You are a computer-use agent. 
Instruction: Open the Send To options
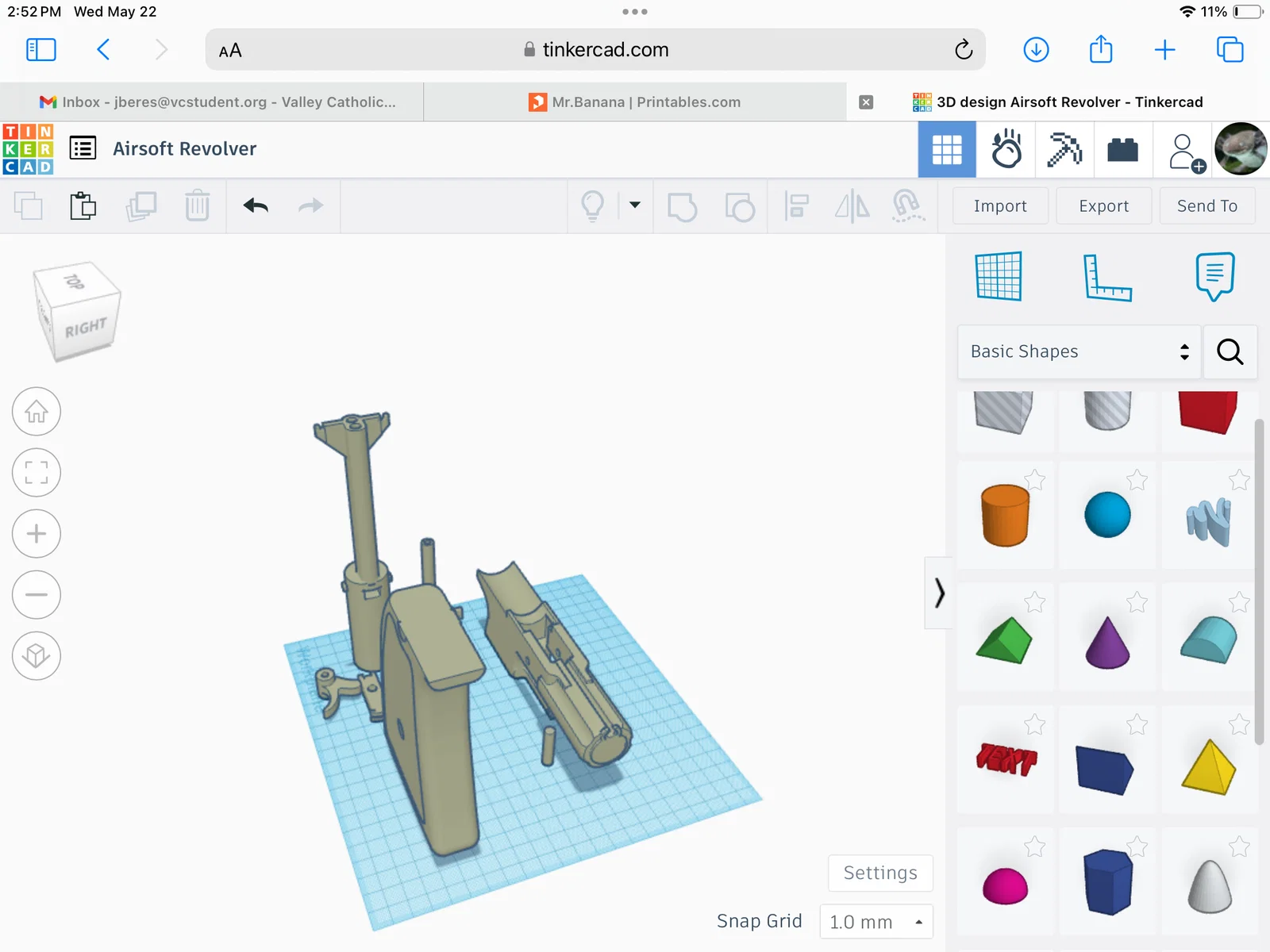click(x=1207, y=206)
